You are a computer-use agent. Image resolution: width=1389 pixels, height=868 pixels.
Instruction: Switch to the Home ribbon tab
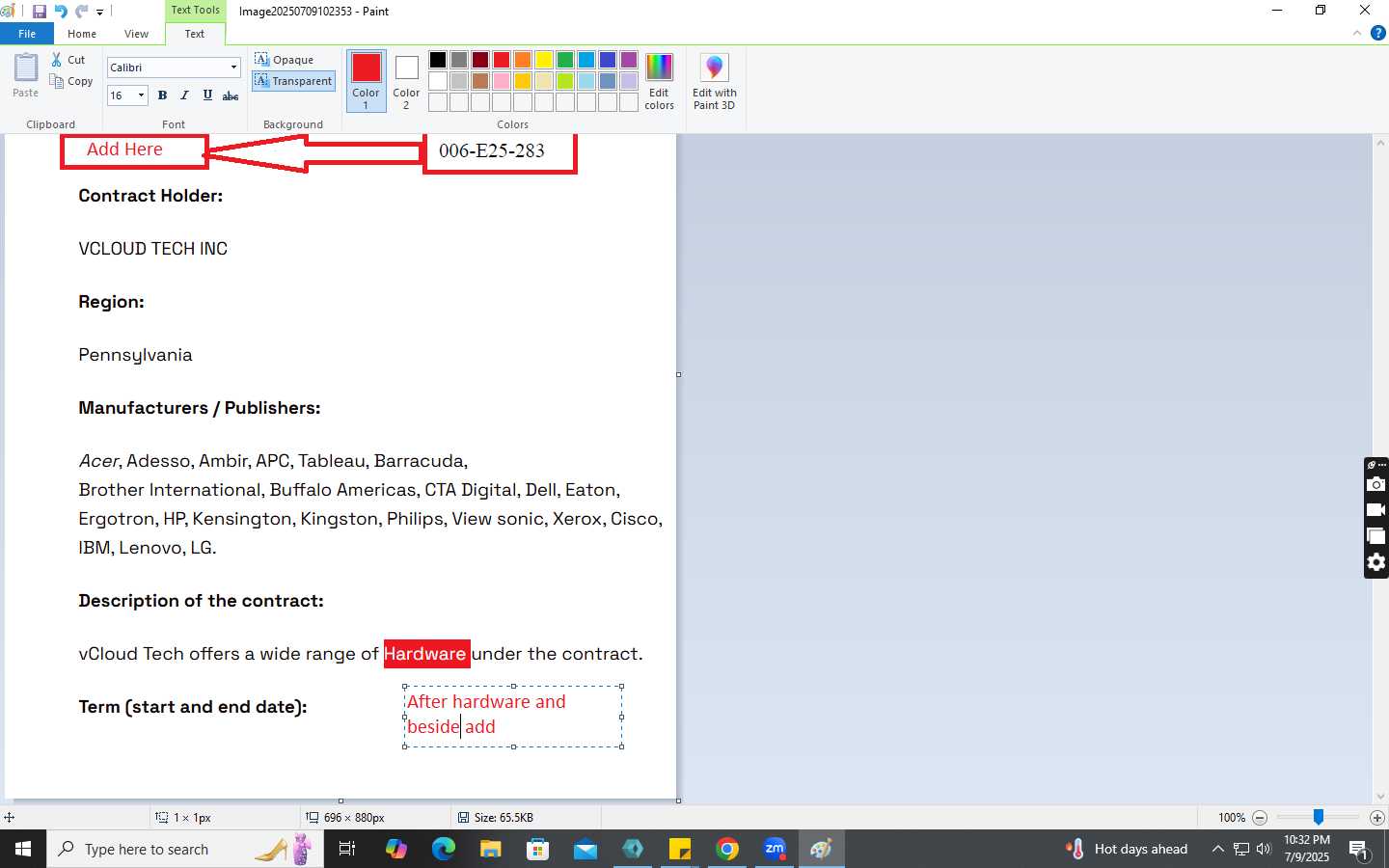tap(82, 34)
